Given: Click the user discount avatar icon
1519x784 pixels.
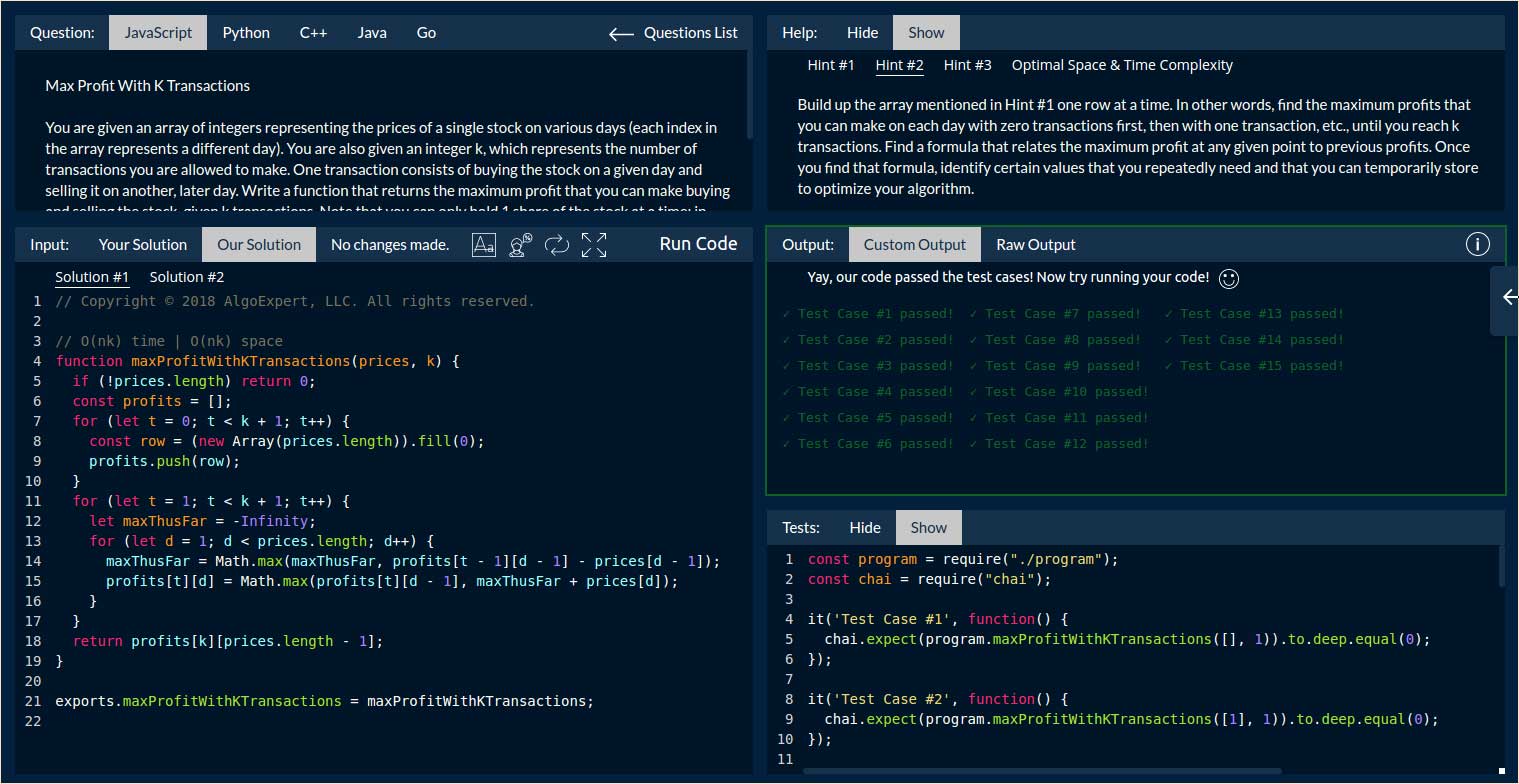Looking at the screenshot, I should click(520, 245).
